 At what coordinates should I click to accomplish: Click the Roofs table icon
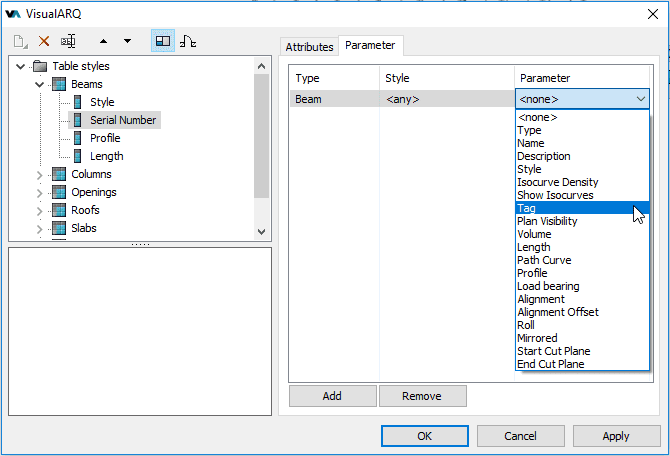[59, 210]
